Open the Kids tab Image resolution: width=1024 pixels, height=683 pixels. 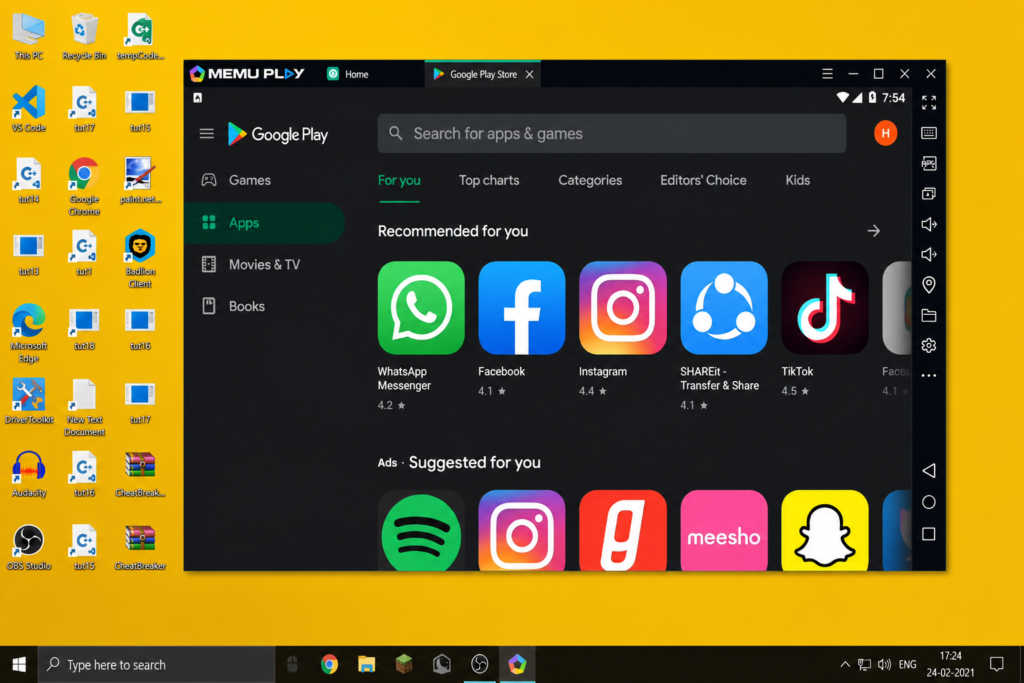click(x=797, y=180)
